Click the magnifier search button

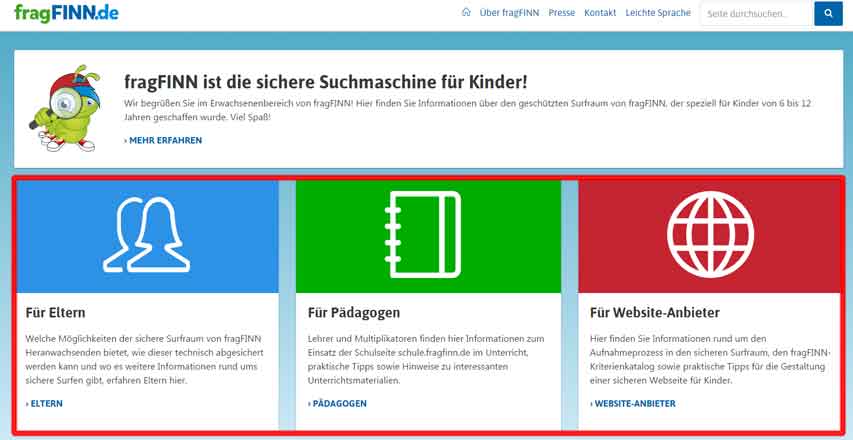[828, 14]
